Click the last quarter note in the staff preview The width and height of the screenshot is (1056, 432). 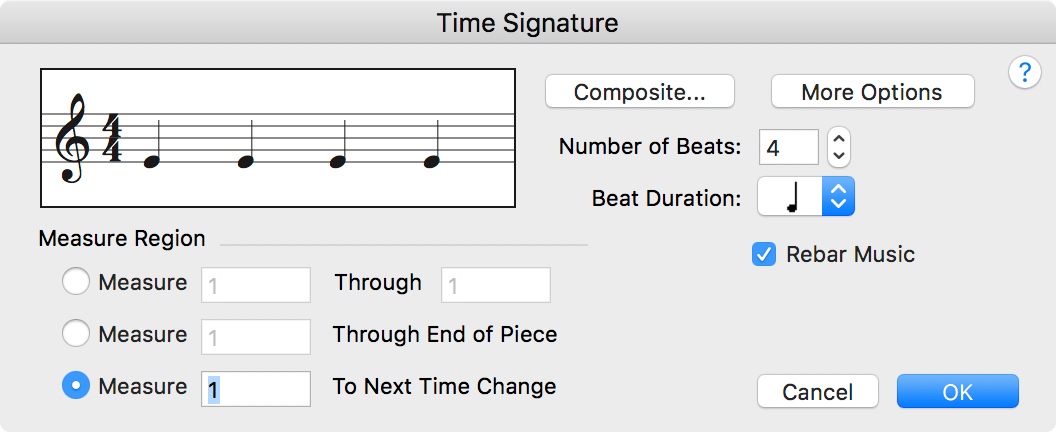coord(431,161)
